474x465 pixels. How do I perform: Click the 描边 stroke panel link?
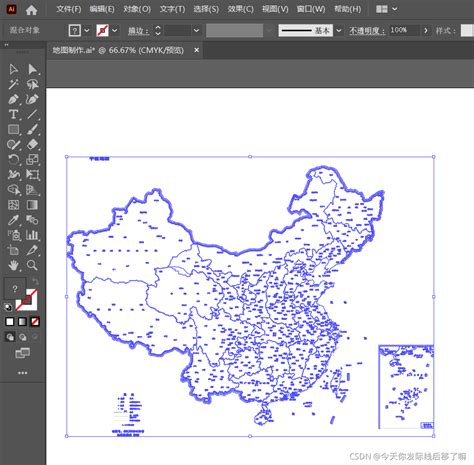point(138,31)
